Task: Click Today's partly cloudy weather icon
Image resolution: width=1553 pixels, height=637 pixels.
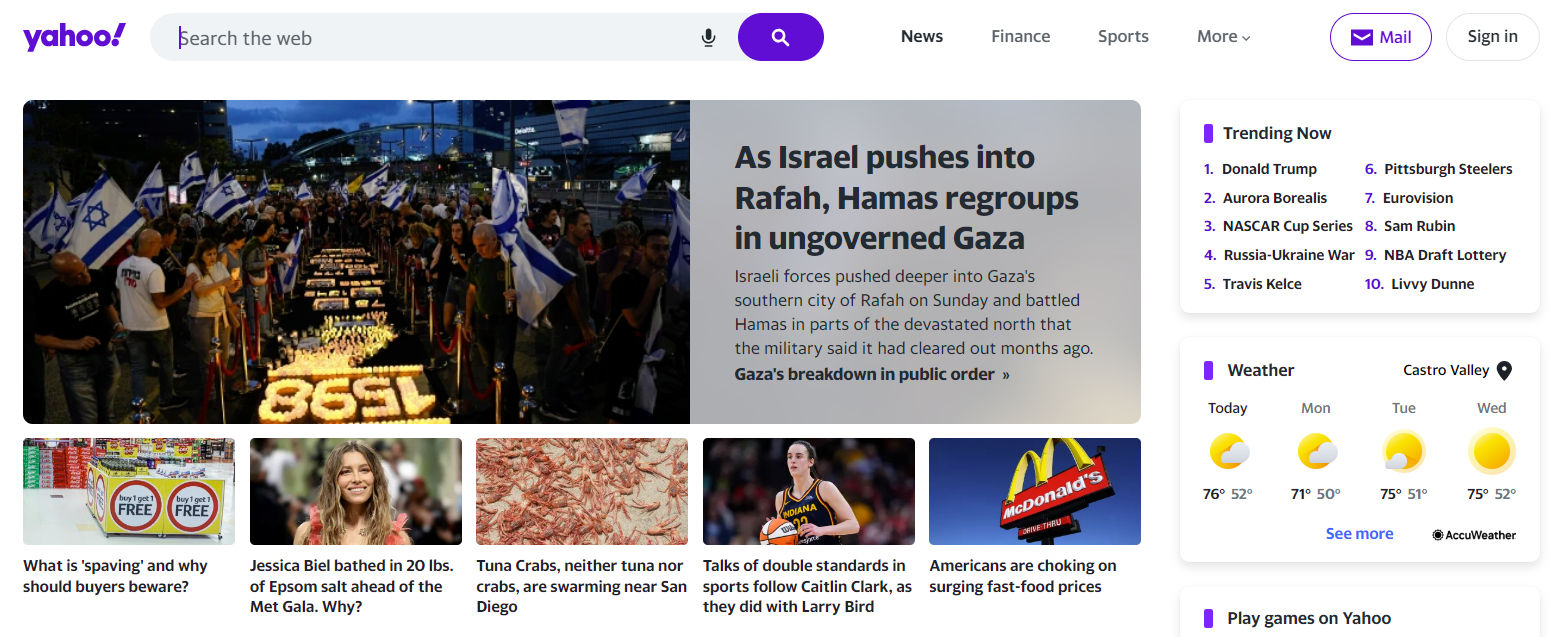Action: pos(1228,451)
